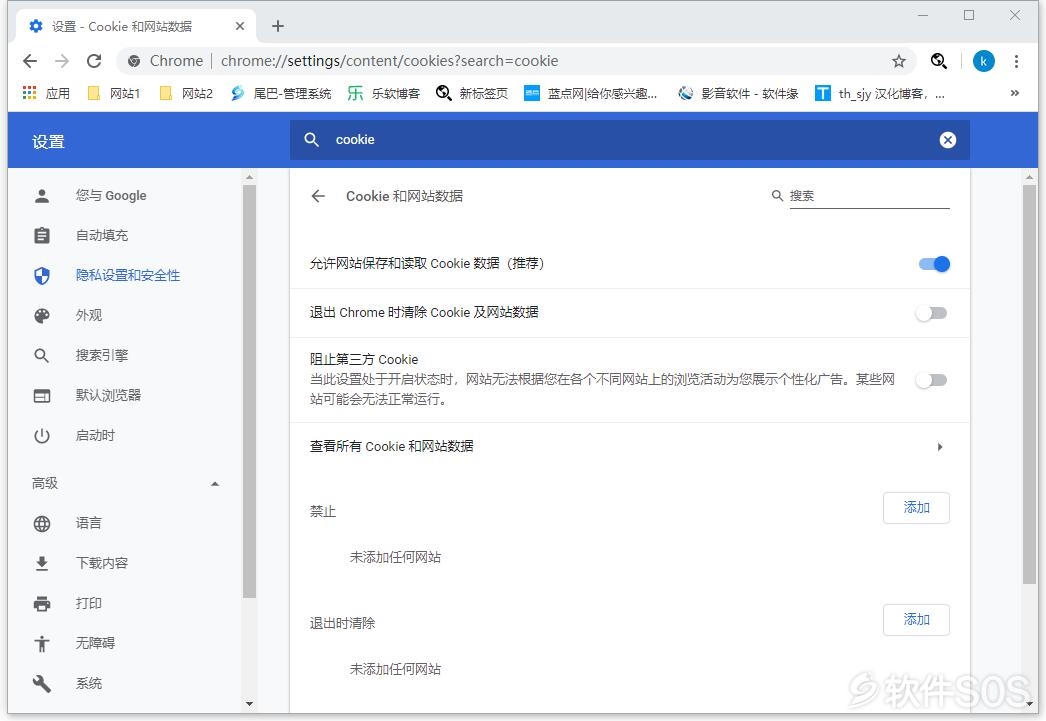
Task: Open the profile avatar 'k'
Action: (983, 61)
